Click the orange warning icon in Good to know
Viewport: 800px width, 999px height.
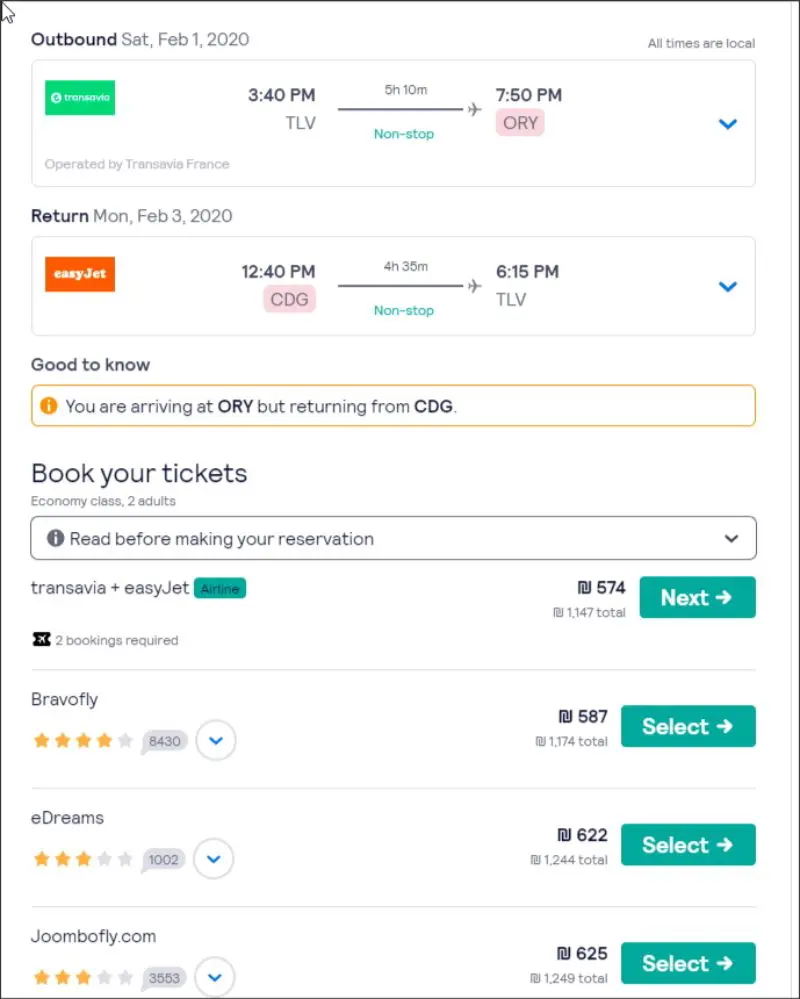(x=48, y=406)
